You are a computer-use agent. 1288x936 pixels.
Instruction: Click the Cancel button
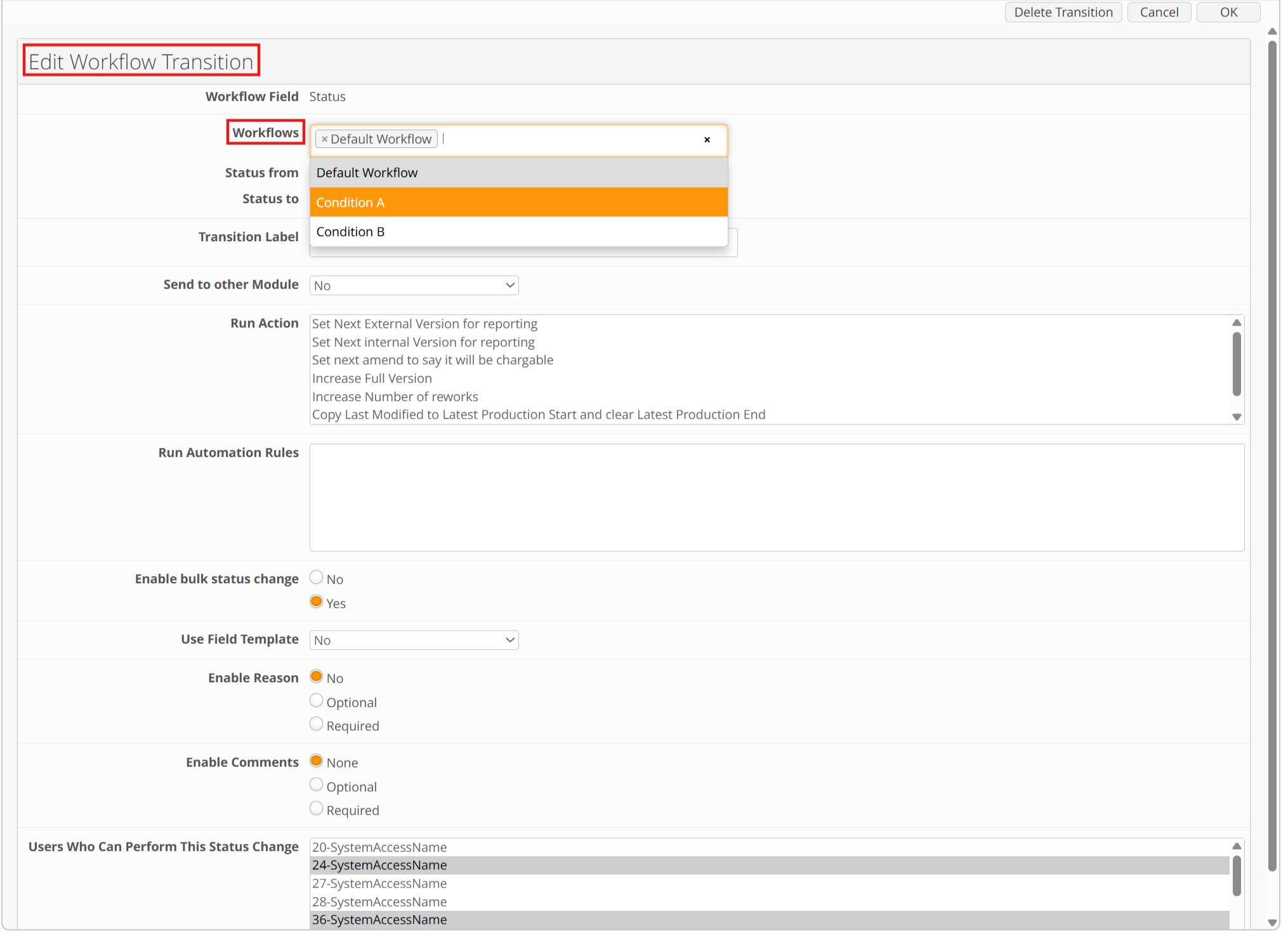(x=1159, y=12)
